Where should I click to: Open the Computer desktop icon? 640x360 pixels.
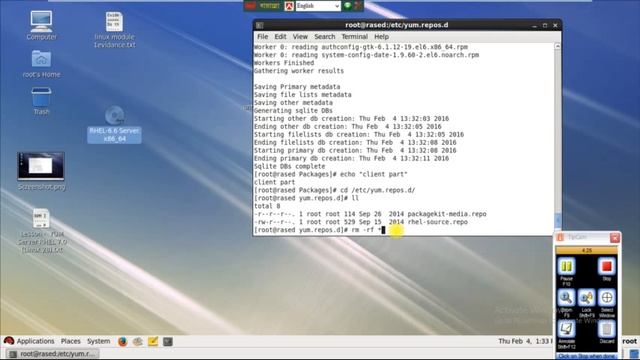click(41, 22)
